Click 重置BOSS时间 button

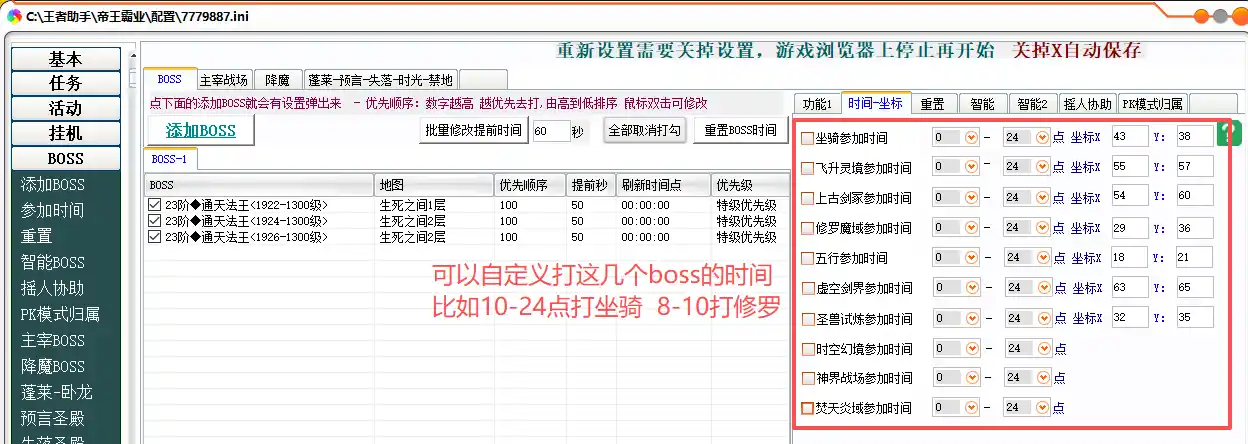tap(740, 130)
